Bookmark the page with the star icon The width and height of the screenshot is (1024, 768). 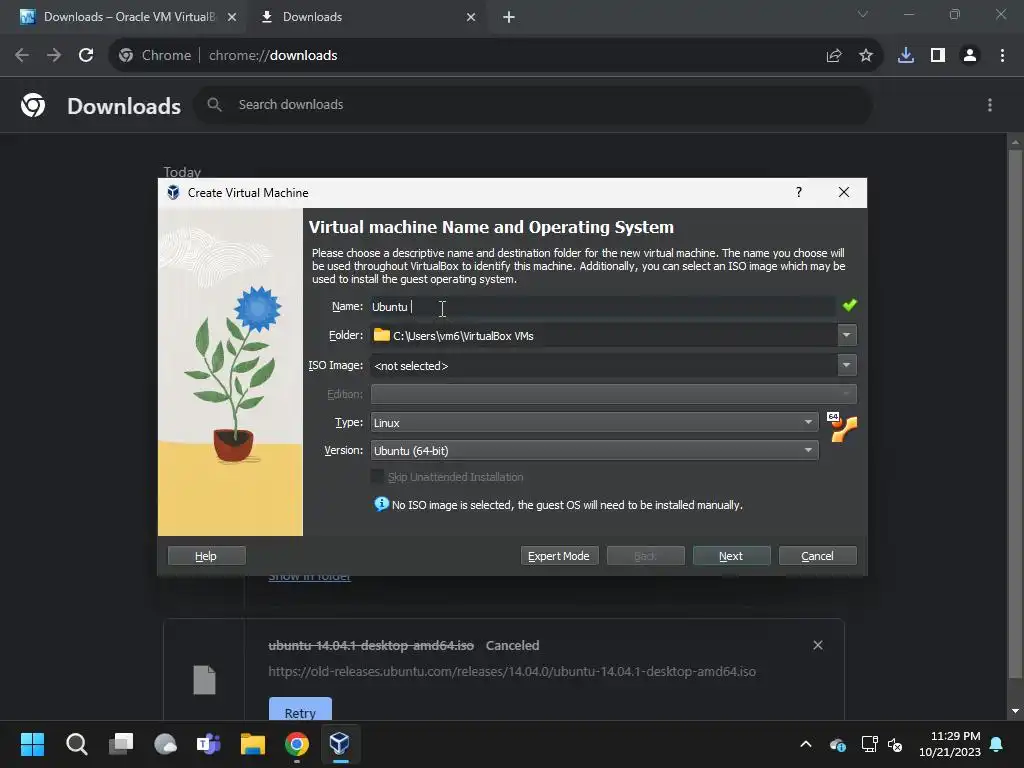click(866, 56)
